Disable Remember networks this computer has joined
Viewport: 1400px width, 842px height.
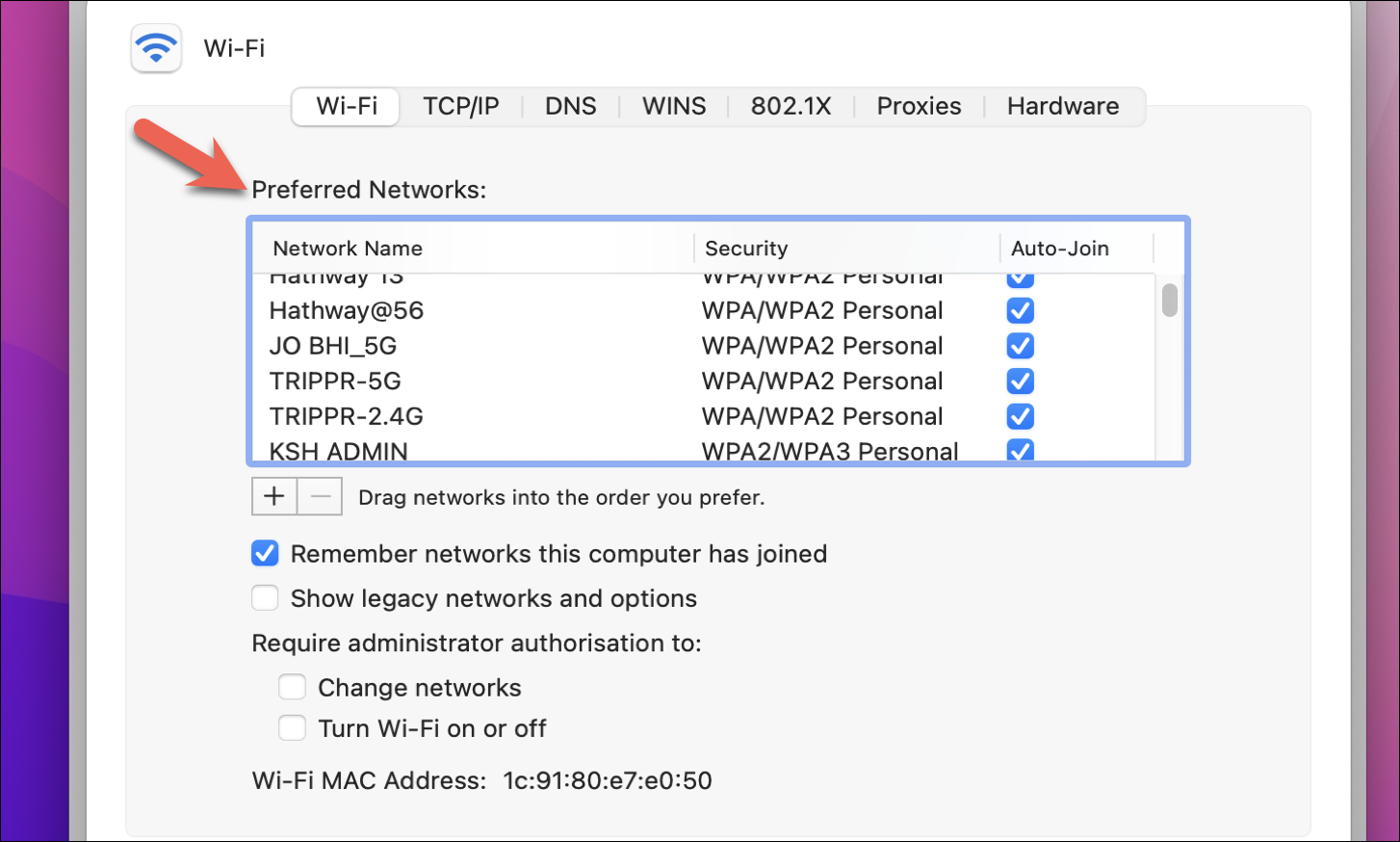point(265,553)
